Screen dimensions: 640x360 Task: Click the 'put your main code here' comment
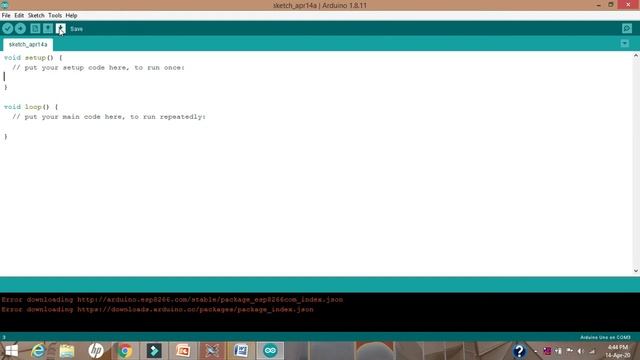coord(109,117)
